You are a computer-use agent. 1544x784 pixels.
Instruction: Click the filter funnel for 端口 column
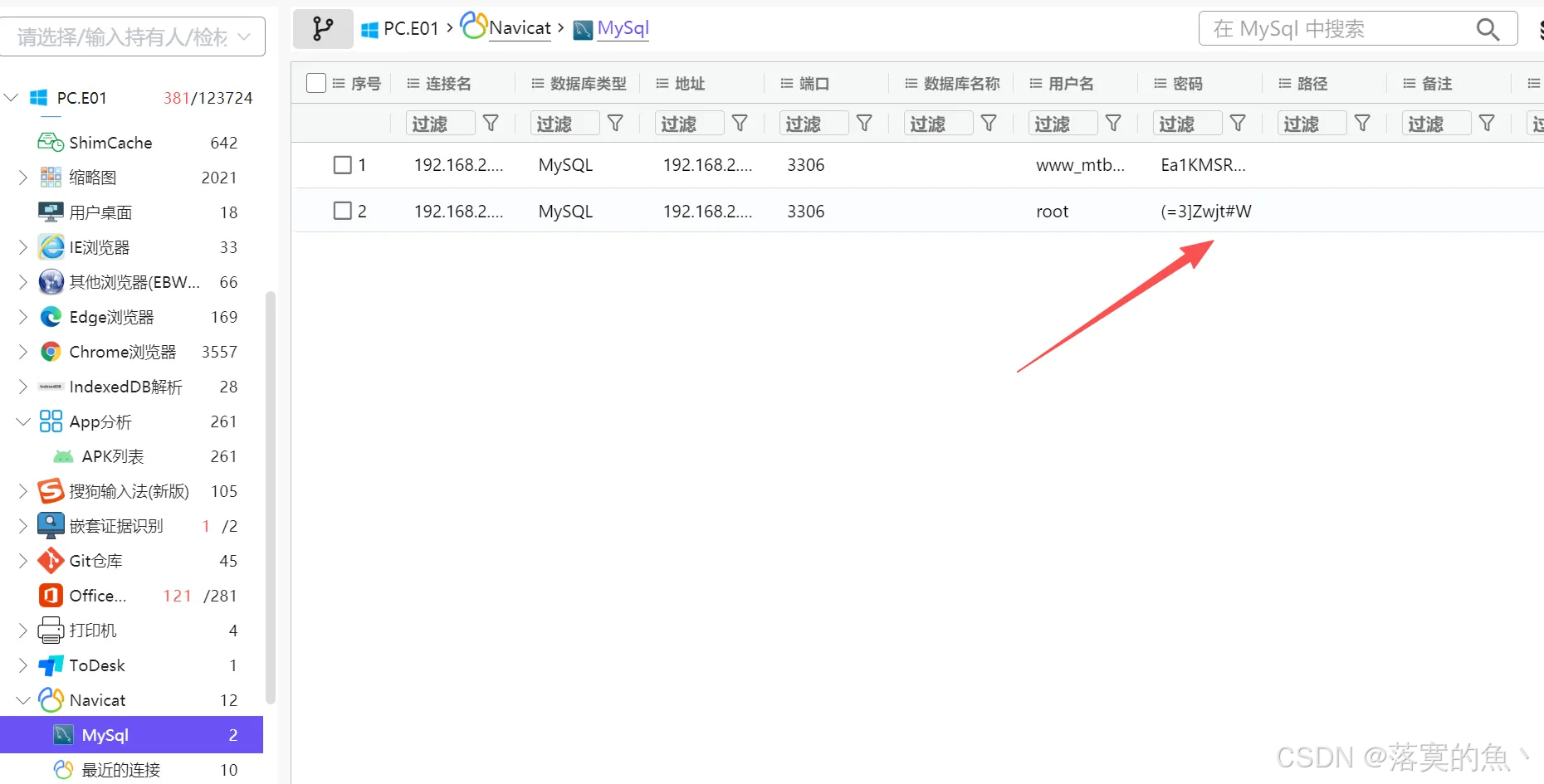point(864,124)
